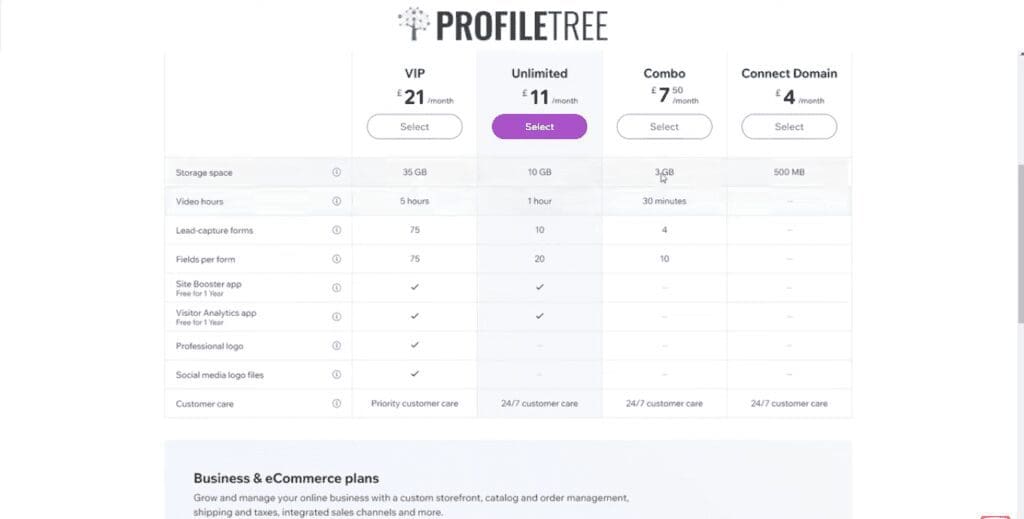Click the Priority customer care cell
The height and width of the screenshot is (519, 1024).
(415, 403)
